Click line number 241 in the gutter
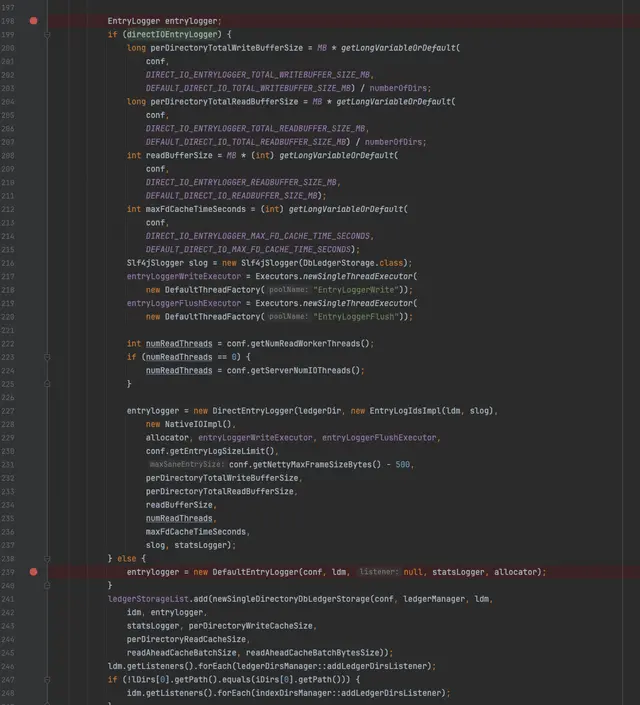Screen dimensions: 640x705 click(8, 599)
